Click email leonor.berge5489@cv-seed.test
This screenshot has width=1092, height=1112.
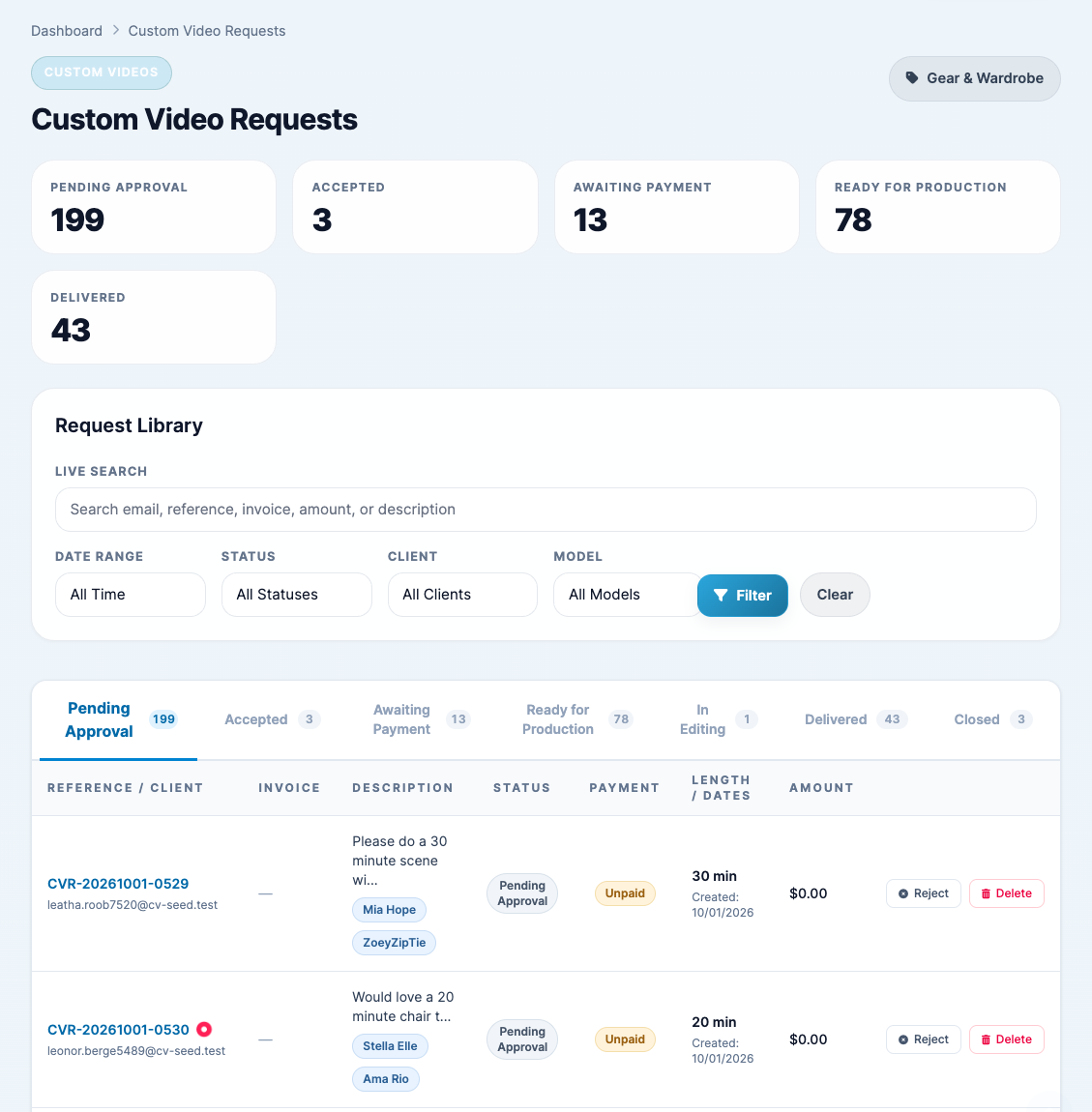click(136, 1051)
